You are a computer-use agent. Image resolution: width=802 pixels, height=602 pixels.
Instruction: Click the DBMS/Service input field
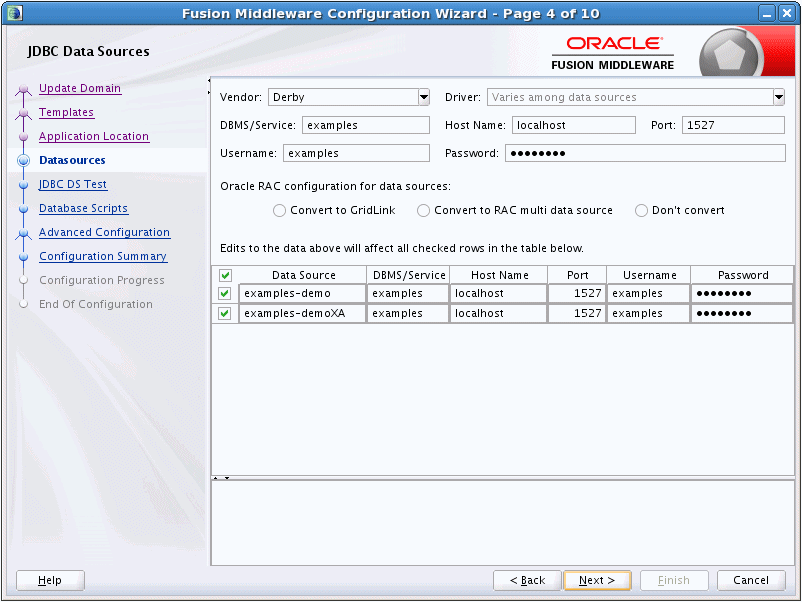click(x=366, y=125)
